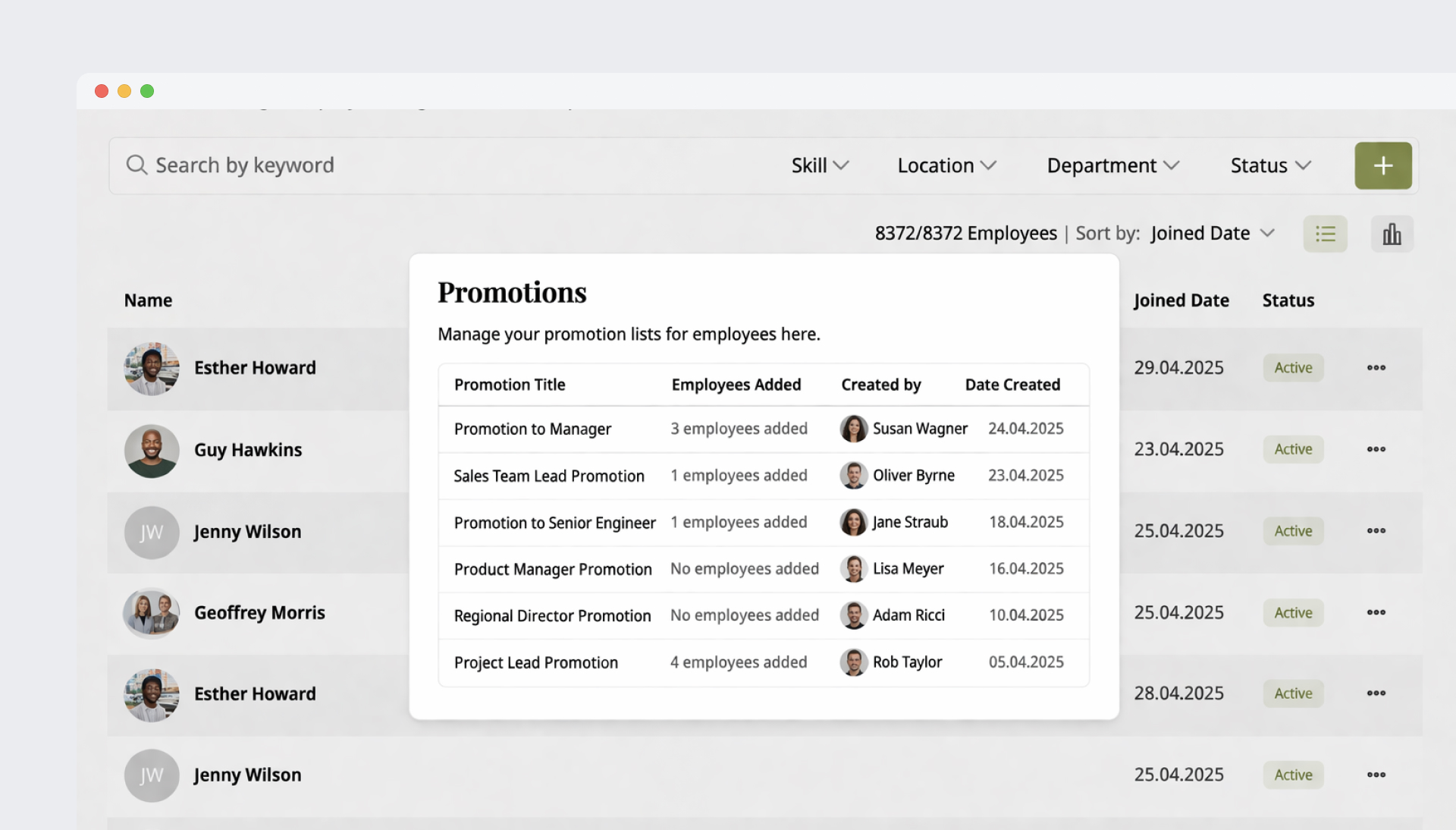
Task: Click the search magnifier icon
Action: (x=136, y=165)
